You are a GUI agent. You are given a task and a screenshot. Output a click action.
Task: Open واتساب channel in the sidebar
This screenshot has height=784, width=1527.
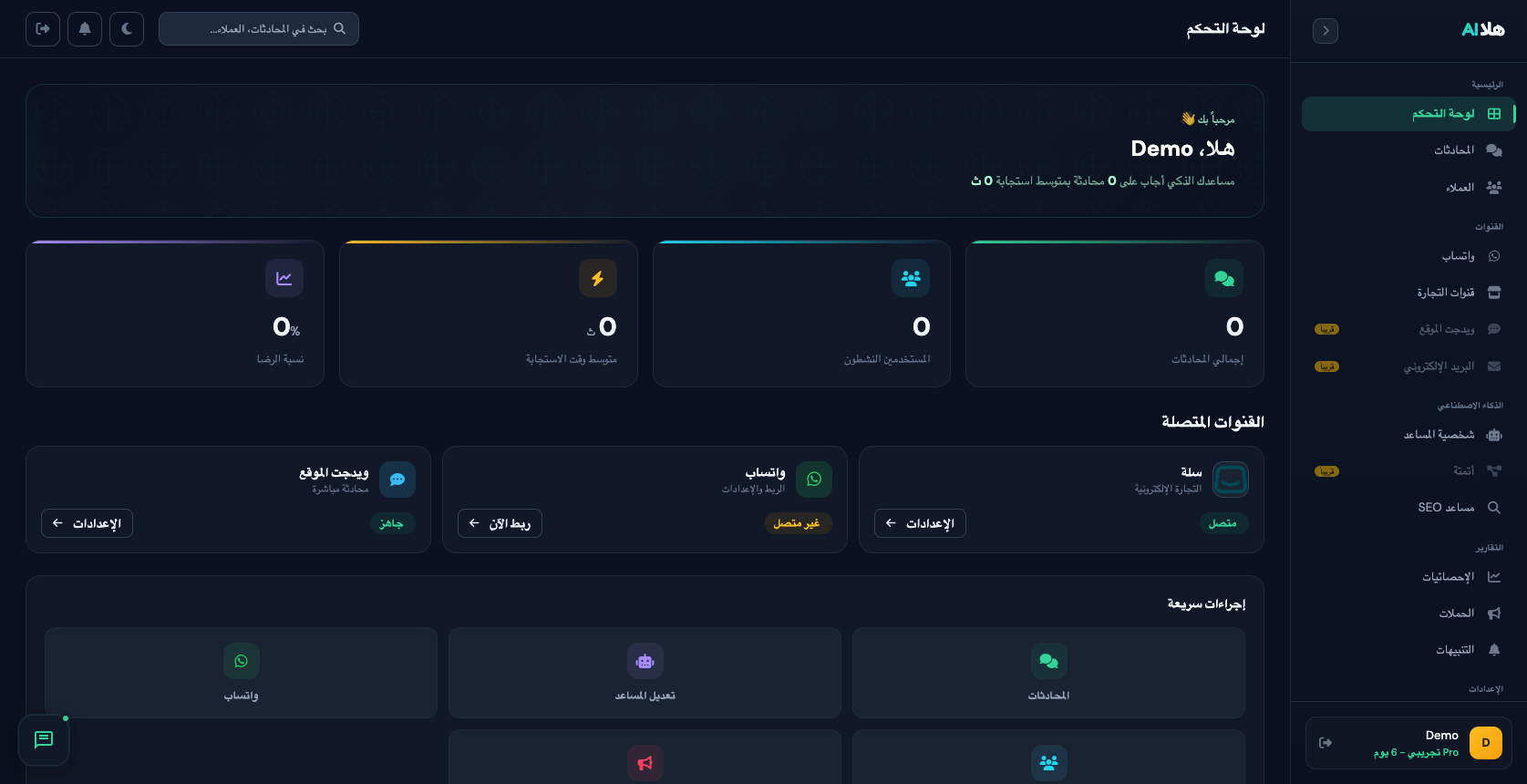click(1408, 256)
